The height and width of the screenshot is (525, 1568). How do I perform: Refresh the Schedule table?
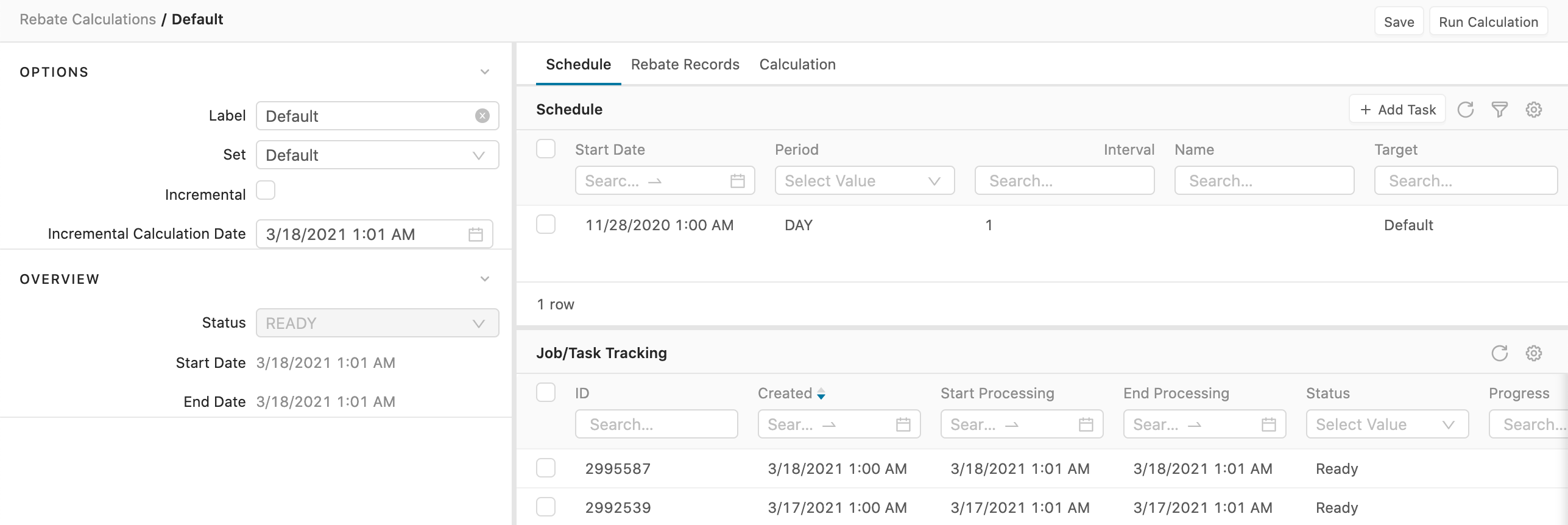[1465, 110]
